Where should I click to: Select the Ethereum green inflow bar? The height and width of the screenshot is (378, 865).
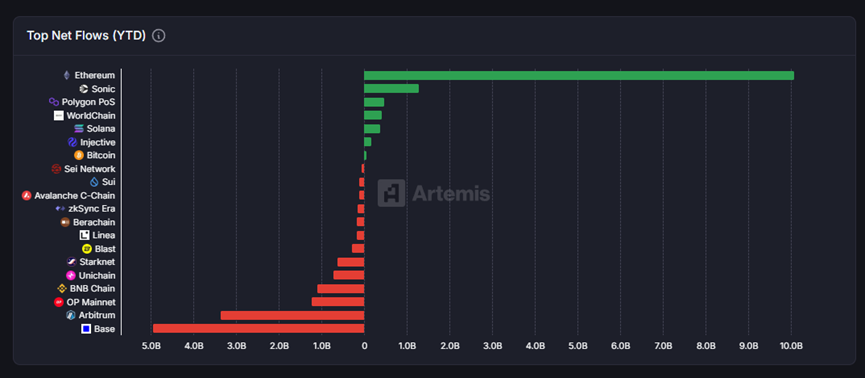click(x=579, y=76)
